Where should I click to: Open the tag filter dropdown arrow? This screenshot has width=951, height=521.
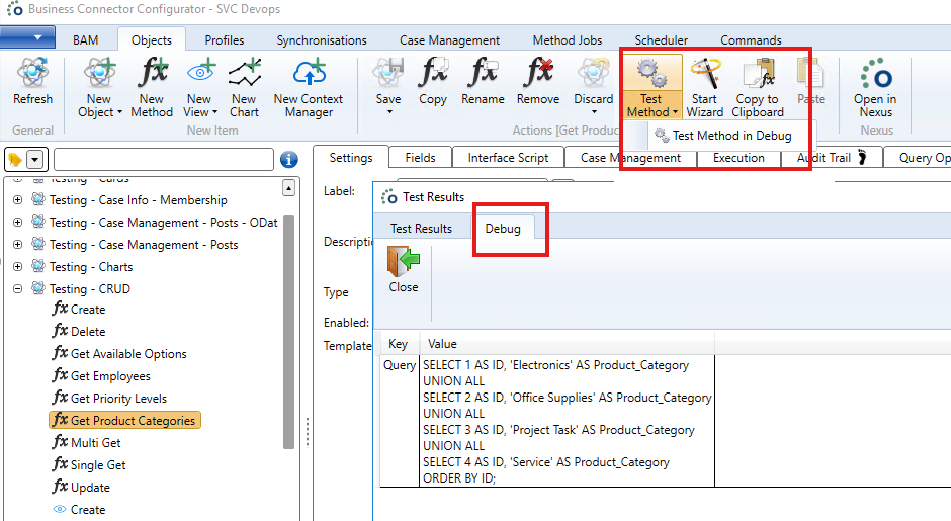[35, 160]
